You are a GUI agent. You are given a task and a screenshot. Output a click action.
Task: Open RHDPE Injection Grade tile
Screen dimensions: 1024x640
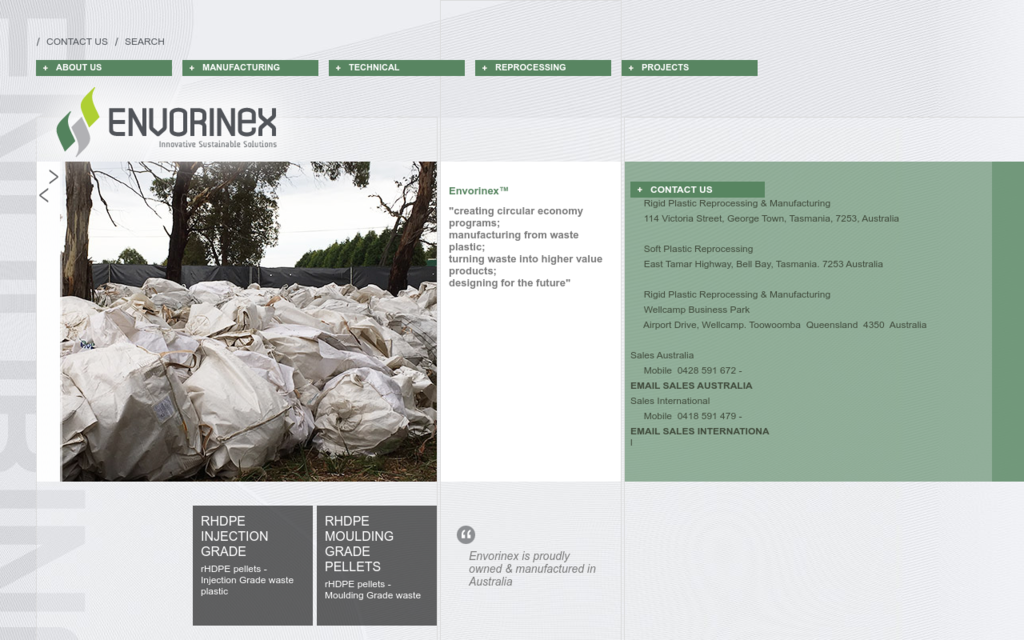coord(252,565)
